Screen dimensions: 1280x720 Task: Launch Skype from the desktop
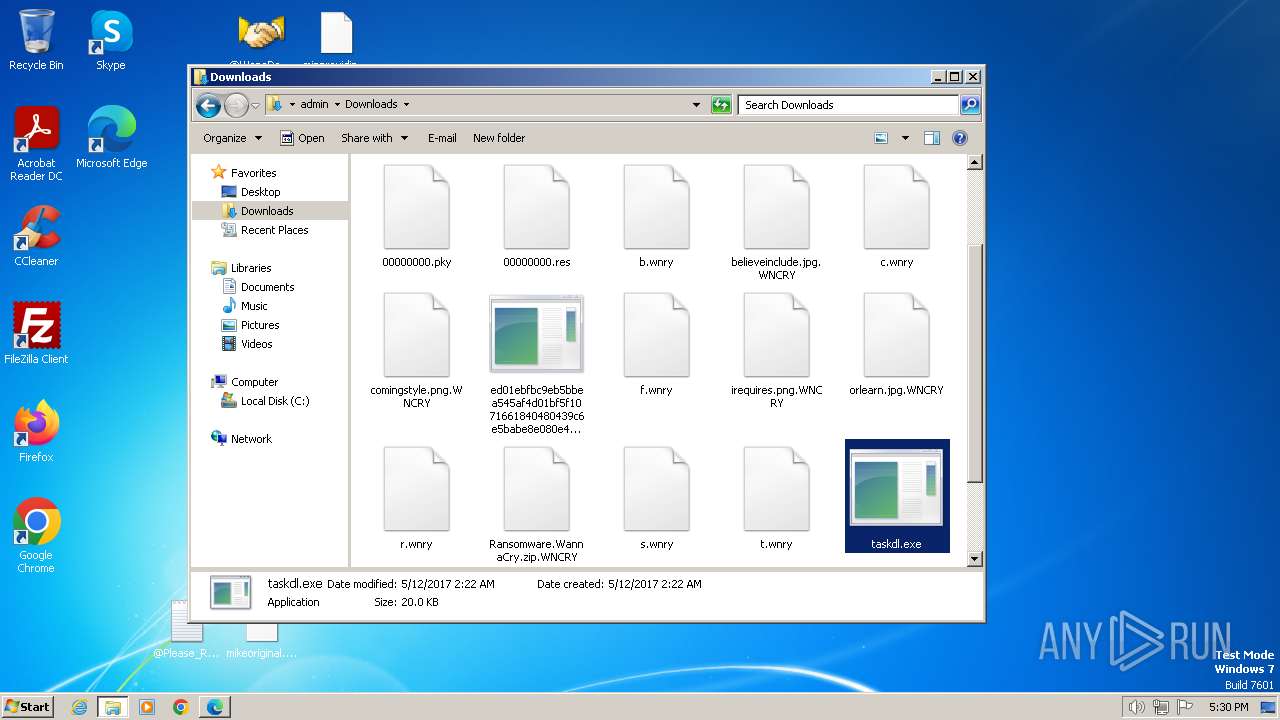tap(111, 41)
